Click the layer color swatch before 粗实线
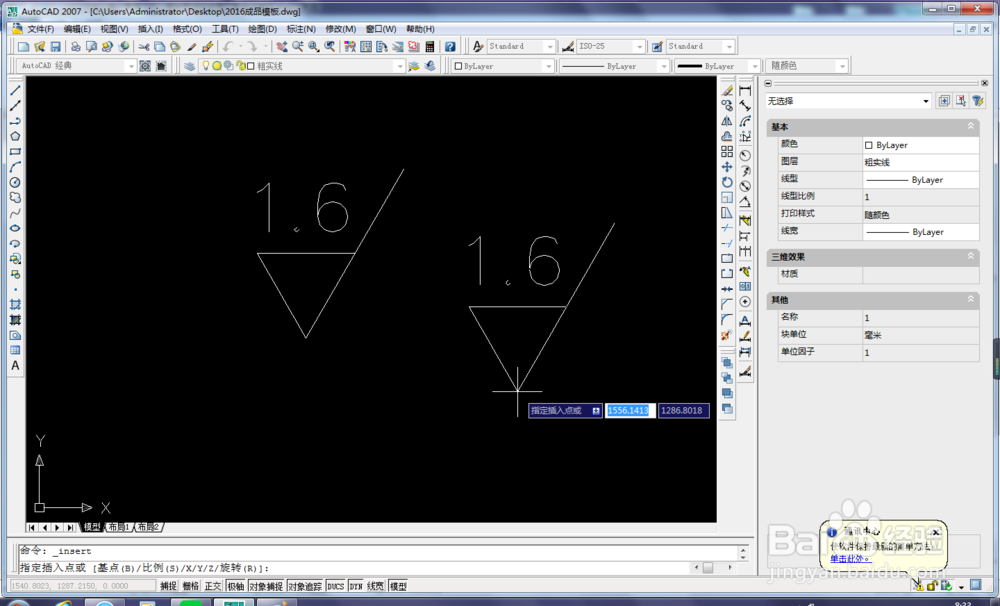Viewport: 1000px width, 606px height. (x=251, y=66)
